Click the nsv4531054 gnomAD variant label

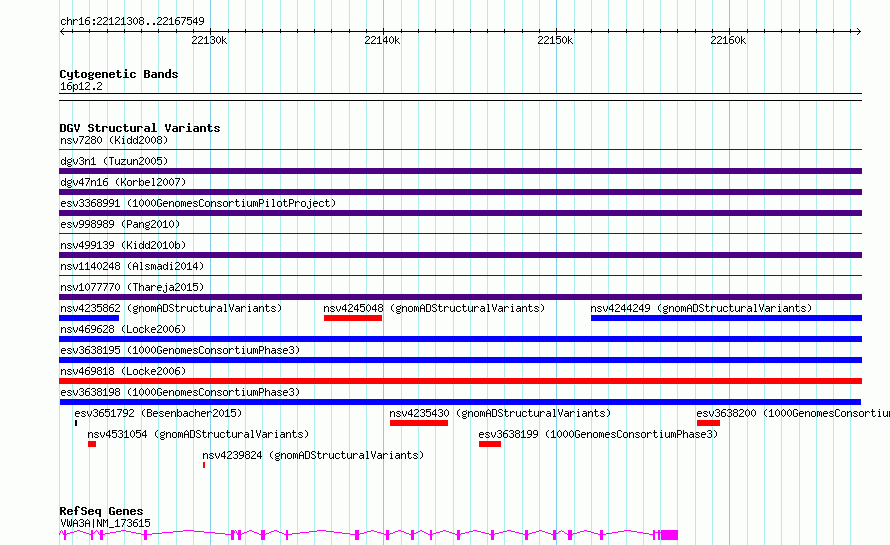point(198,434)
